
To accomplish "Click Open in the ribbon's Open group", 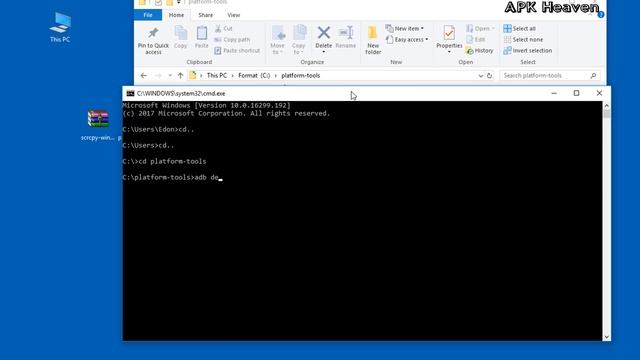I will [480, 29].
